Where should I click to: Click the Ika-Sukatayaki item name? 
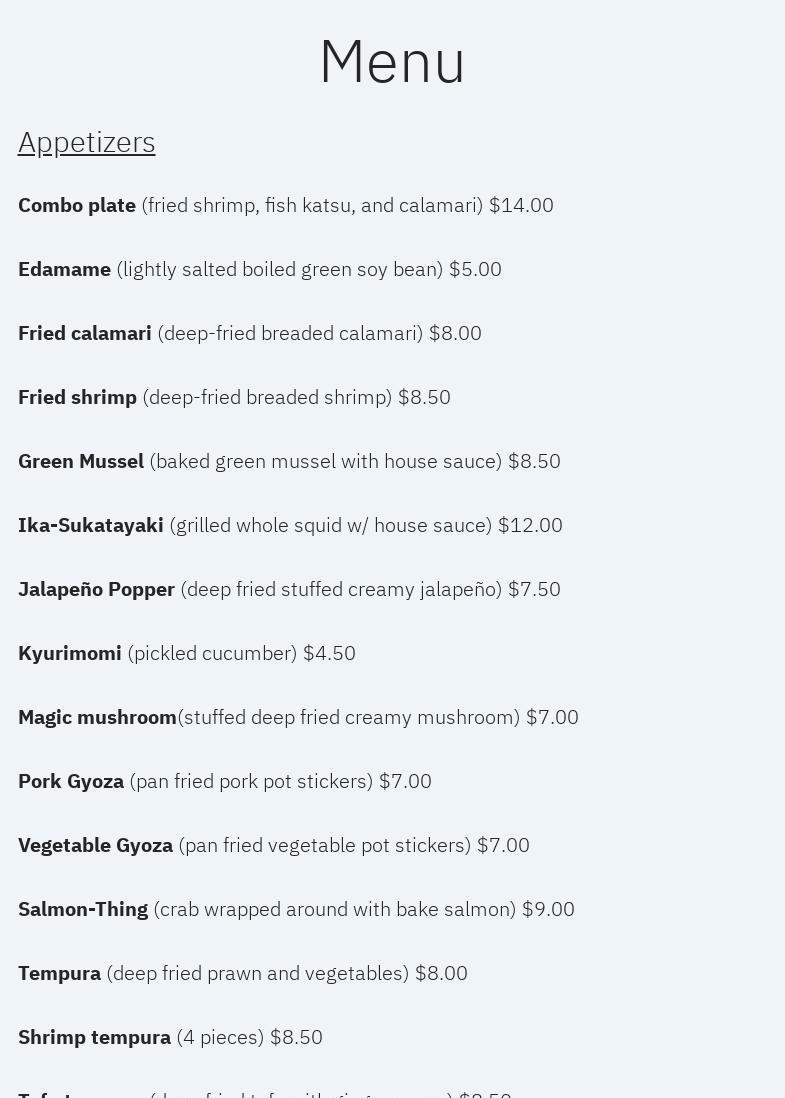[91, 526]
